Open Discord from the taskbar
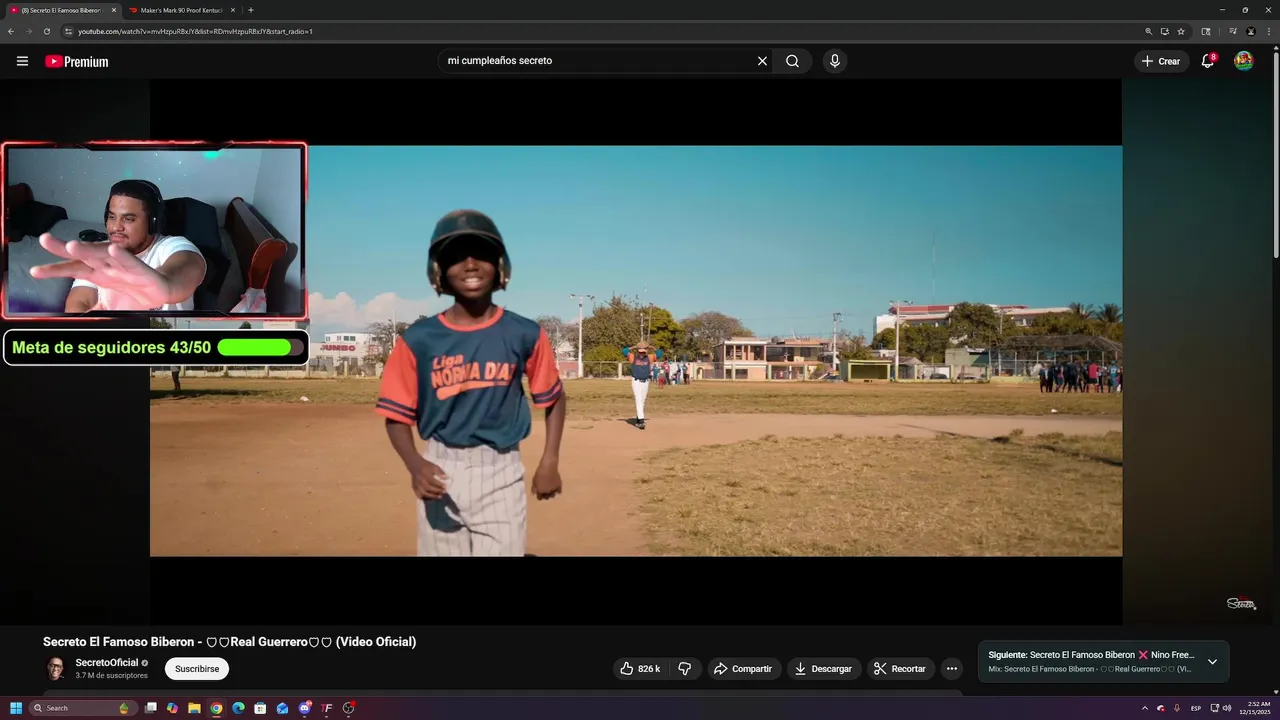This screenshot has height=720, width=1280. click(304, 708)
